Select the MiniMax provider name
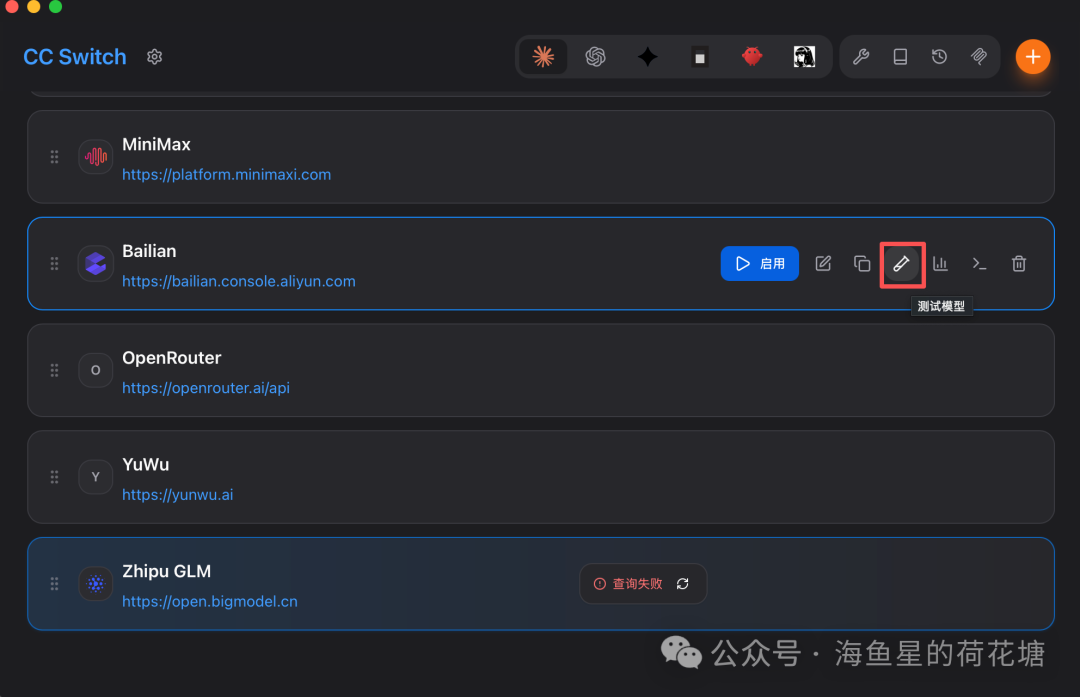The image size is (1080, 697). coord(156,145)
